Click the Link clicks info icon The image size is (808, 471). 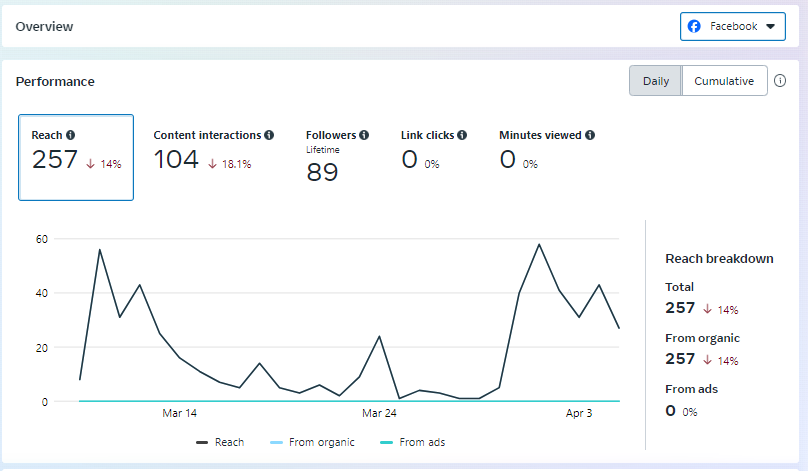tap(462, 135)
